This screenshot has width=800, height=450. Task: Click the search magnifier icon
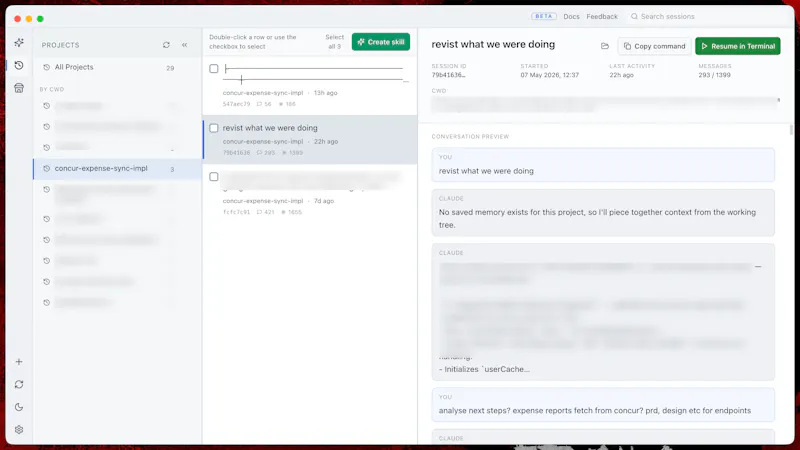[634, 16]
